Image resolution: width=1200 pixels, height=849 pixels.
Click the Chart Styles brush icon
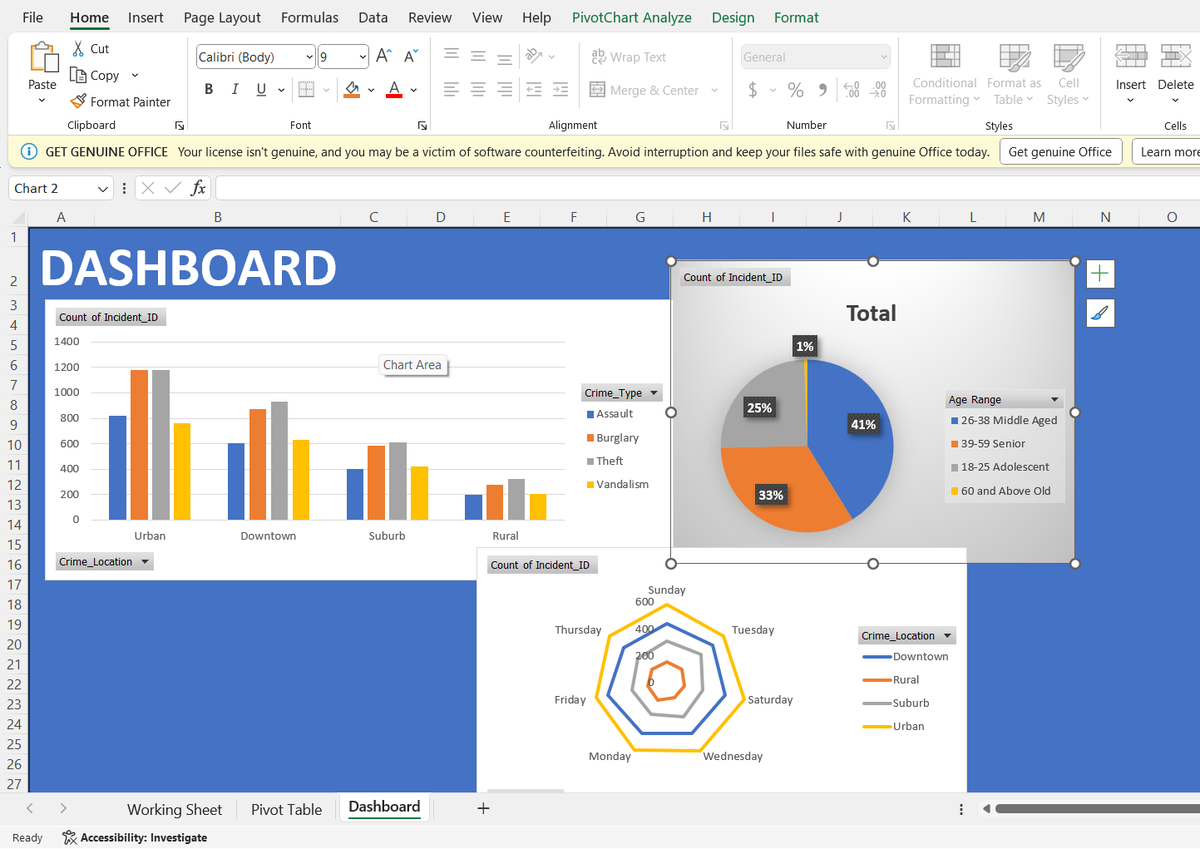click(1098, 312)
